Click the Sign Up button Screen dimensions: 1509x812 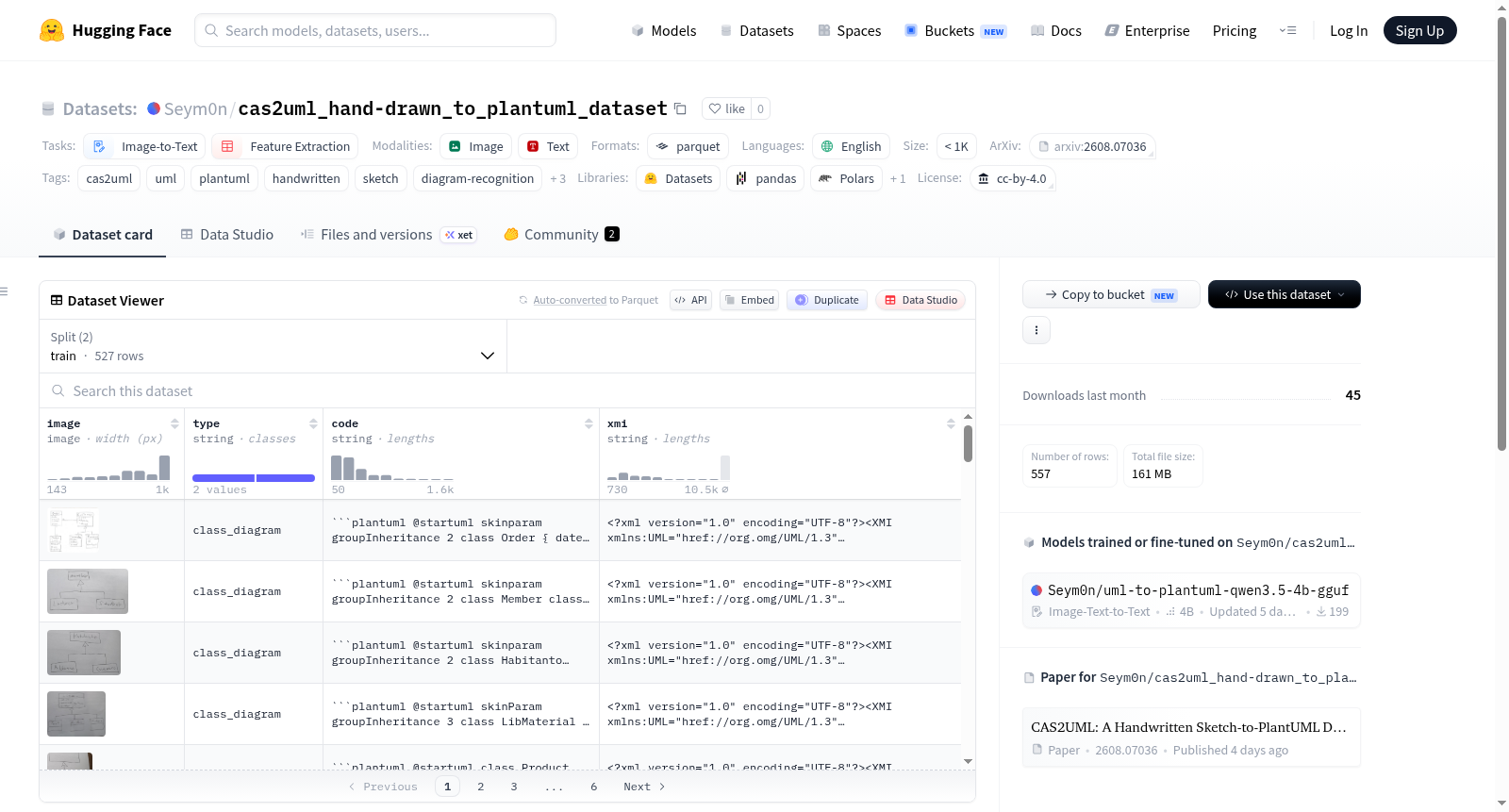pos(1419,30)
